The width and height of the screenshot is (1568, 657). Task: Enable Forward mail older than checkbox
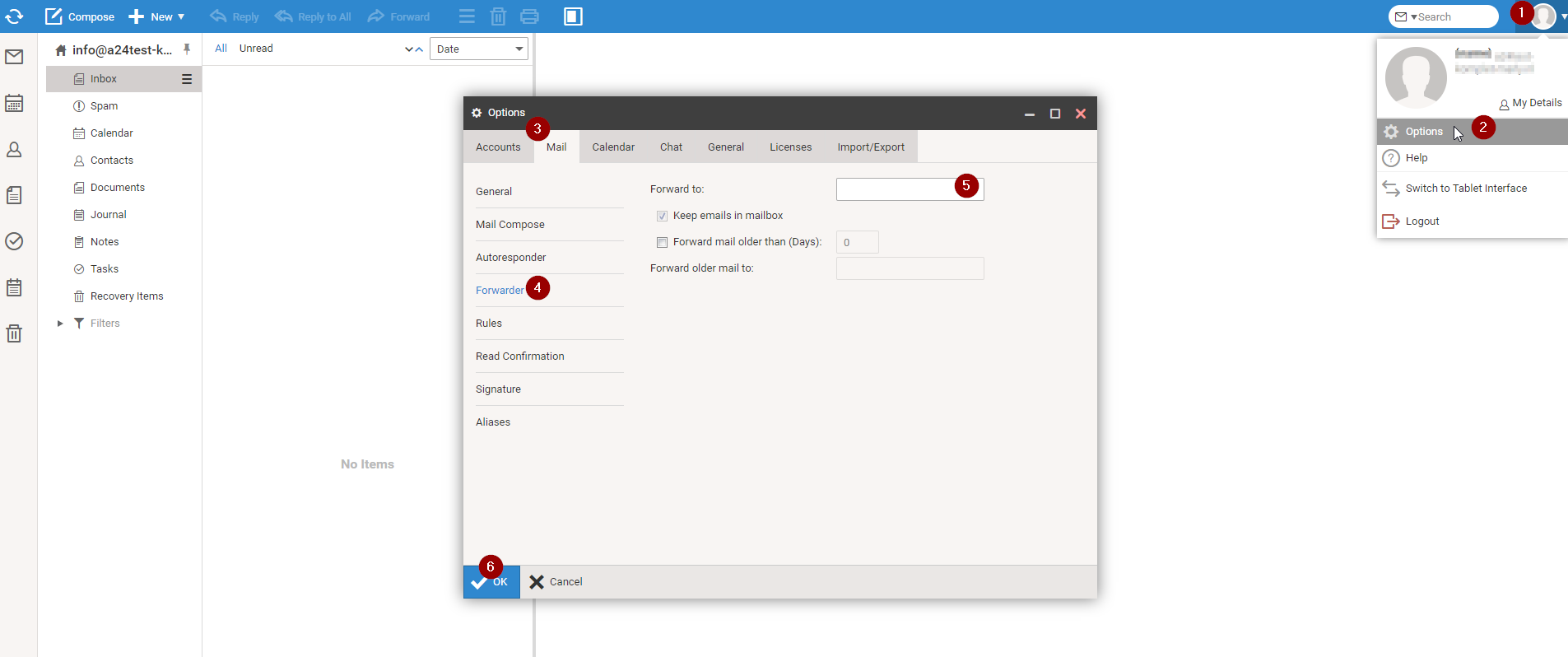click(x=662, y=242)
